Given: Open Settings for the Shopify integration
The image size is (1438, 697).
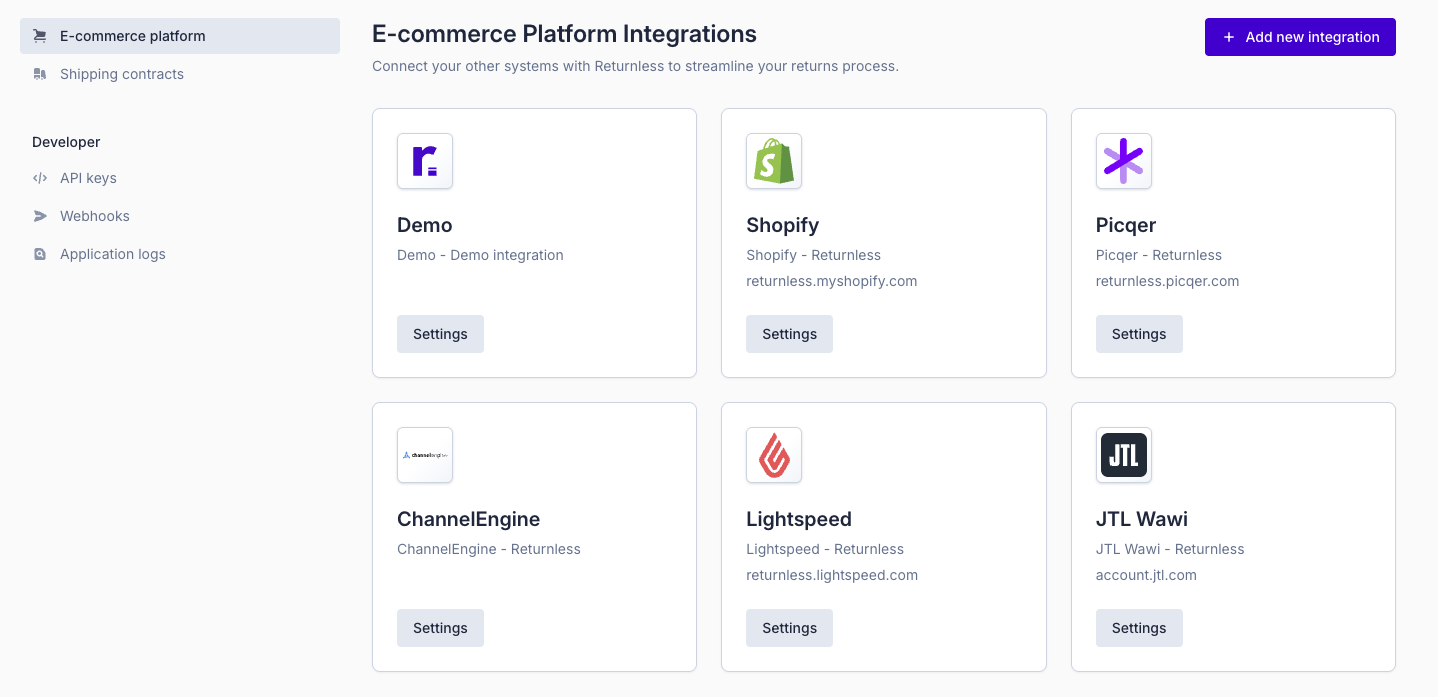Looking at the screenshot, I should point(789,334).
